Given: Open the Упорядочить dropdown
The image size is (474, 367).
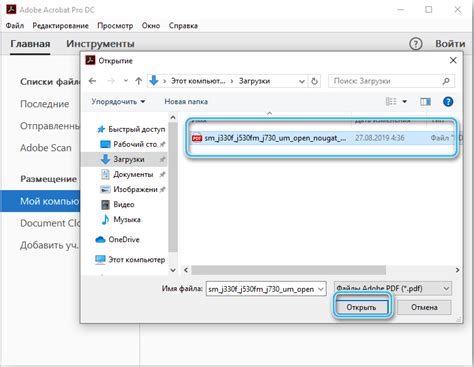Looking at the screenshot, I should (x=118, y=101).
